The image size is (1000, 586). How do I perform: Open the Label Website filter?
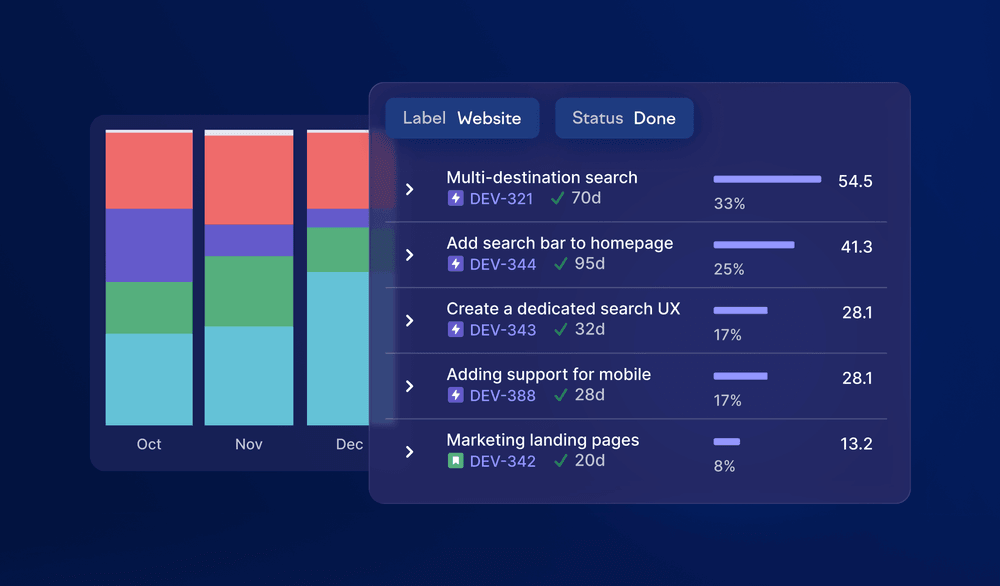click(x=462, y=118)
